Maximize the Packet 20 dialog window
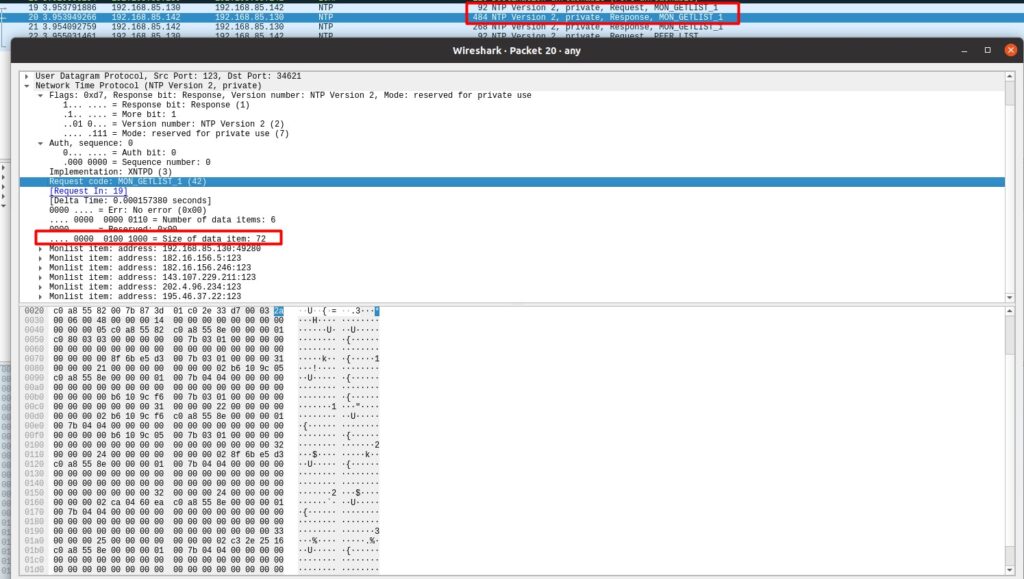This screenshot has width=1024, height=579. tap(987, 50)
